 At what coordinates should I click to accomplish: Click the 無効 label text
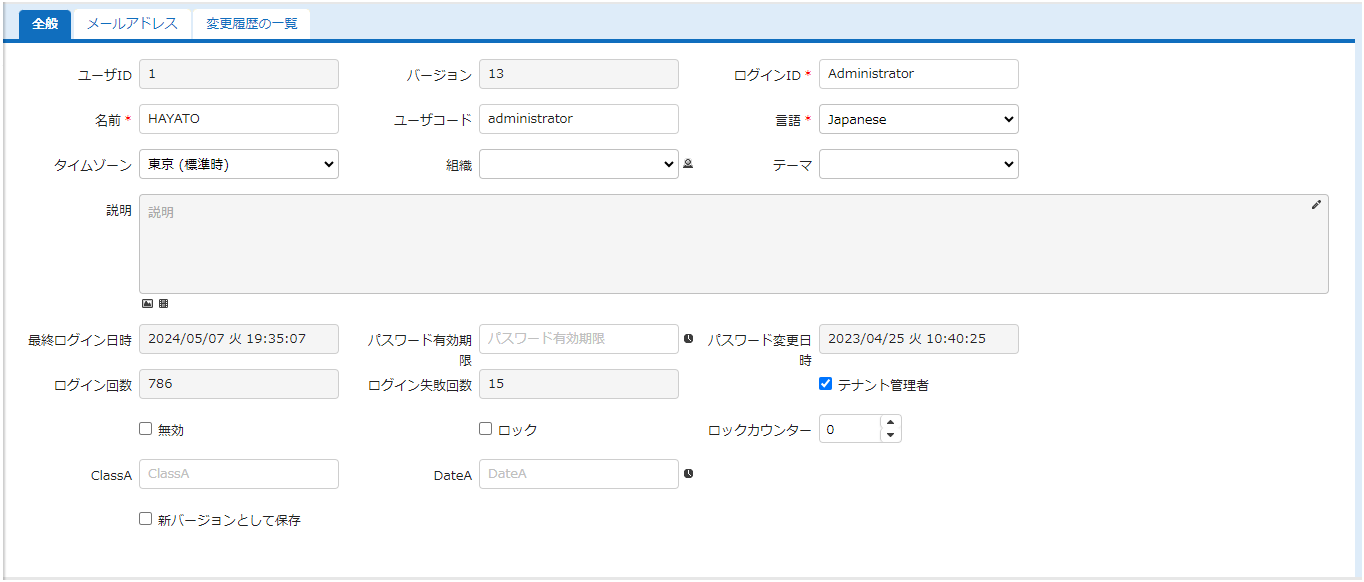171,430
